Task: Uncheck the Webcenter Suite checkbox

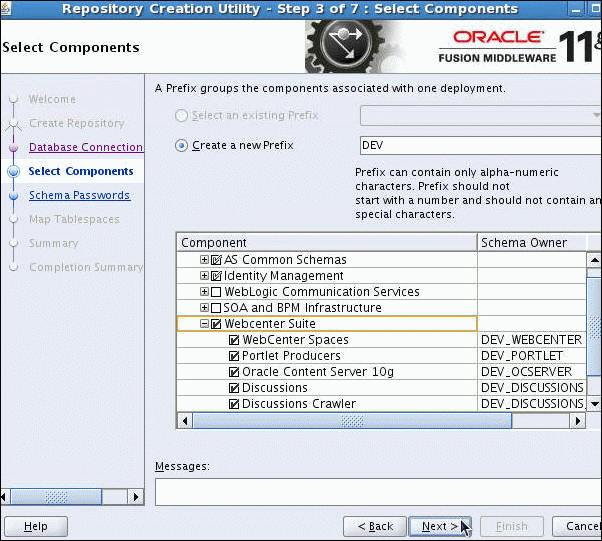Action: (x=216, y=324)
